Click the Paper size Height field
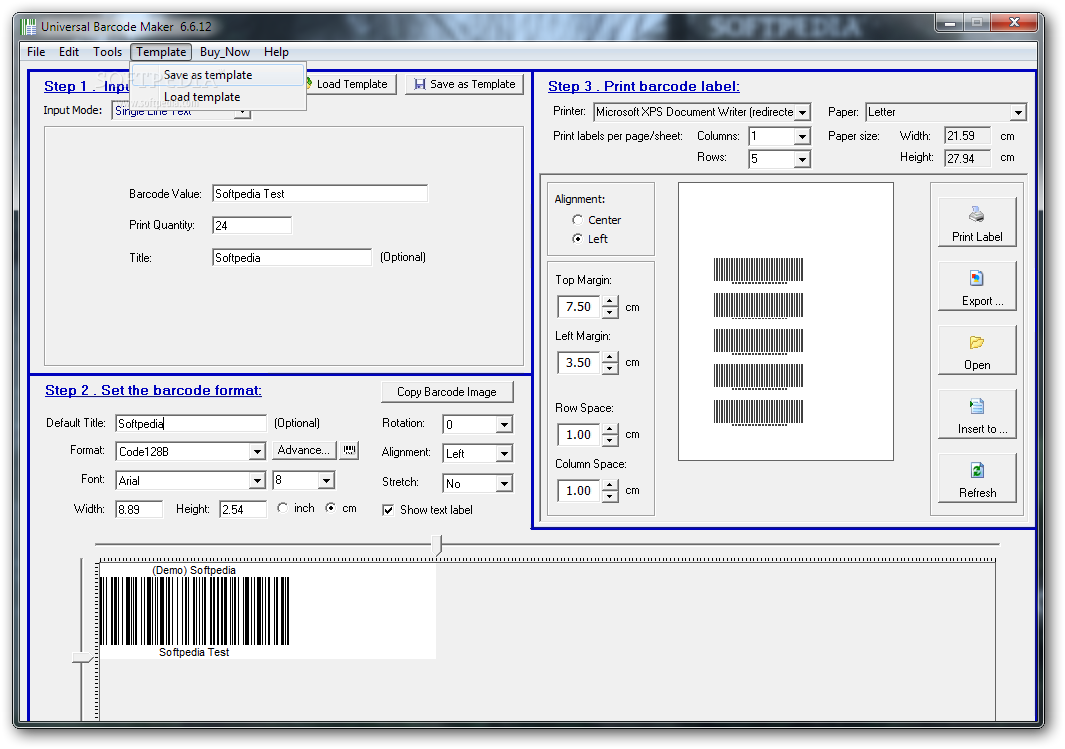Screen dimensions: 1065x749 click(x=967, y=158)
